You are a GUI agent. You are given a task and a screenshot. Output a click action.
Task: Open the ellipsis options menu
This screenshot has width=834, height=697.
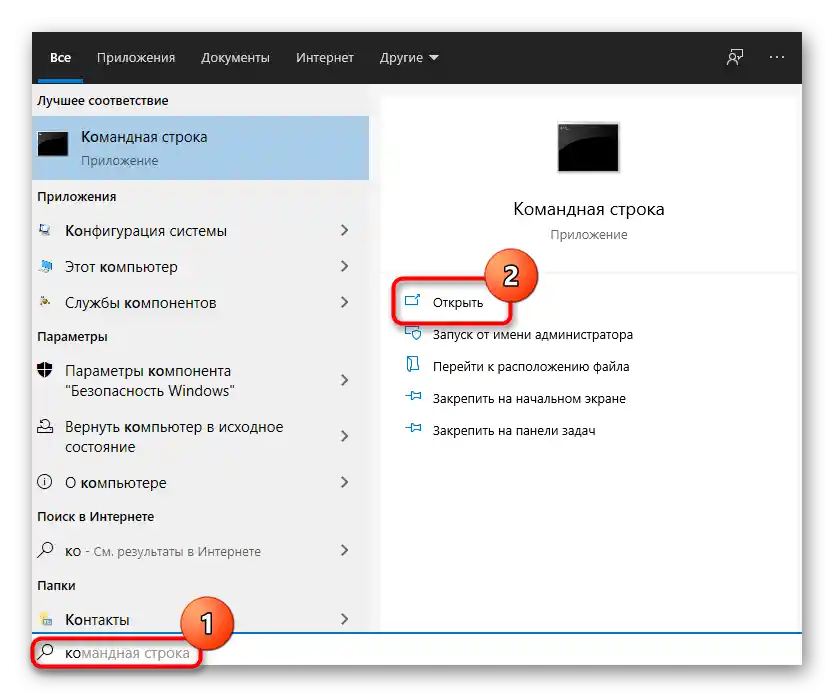777,57
